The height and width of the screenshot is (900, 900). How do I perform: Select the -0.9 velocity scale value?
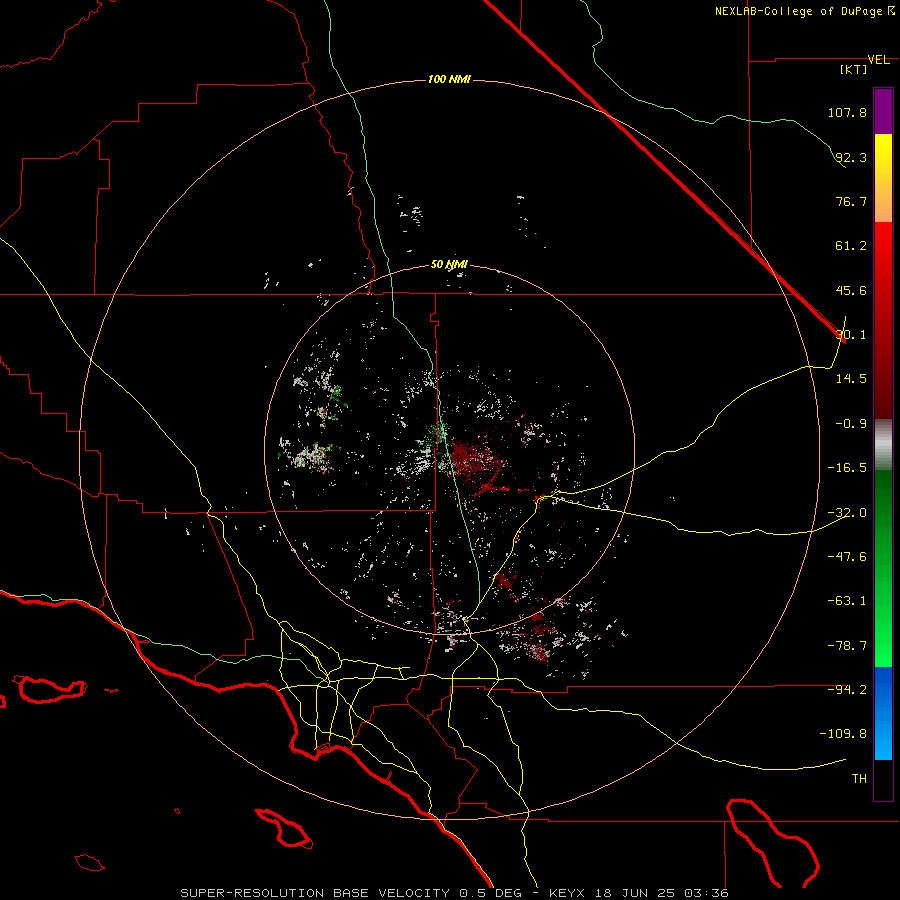(851, 424)
